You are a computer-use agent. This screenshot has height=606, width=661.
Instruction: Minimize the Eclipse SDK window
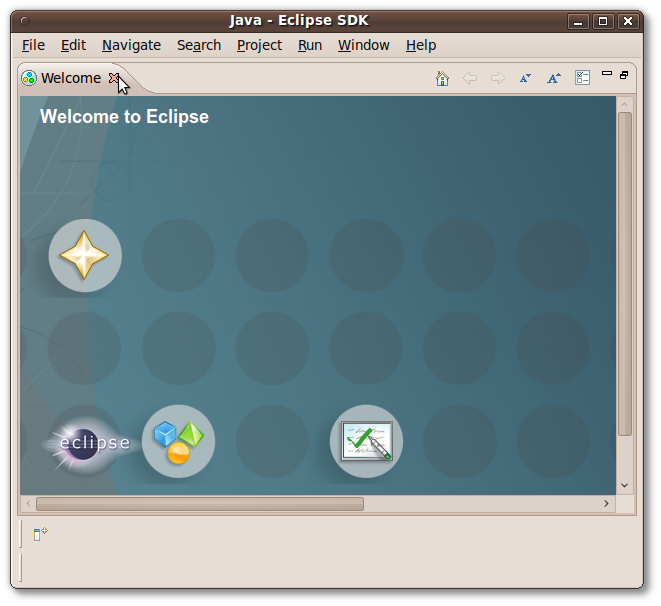click(x=578, y=21)
